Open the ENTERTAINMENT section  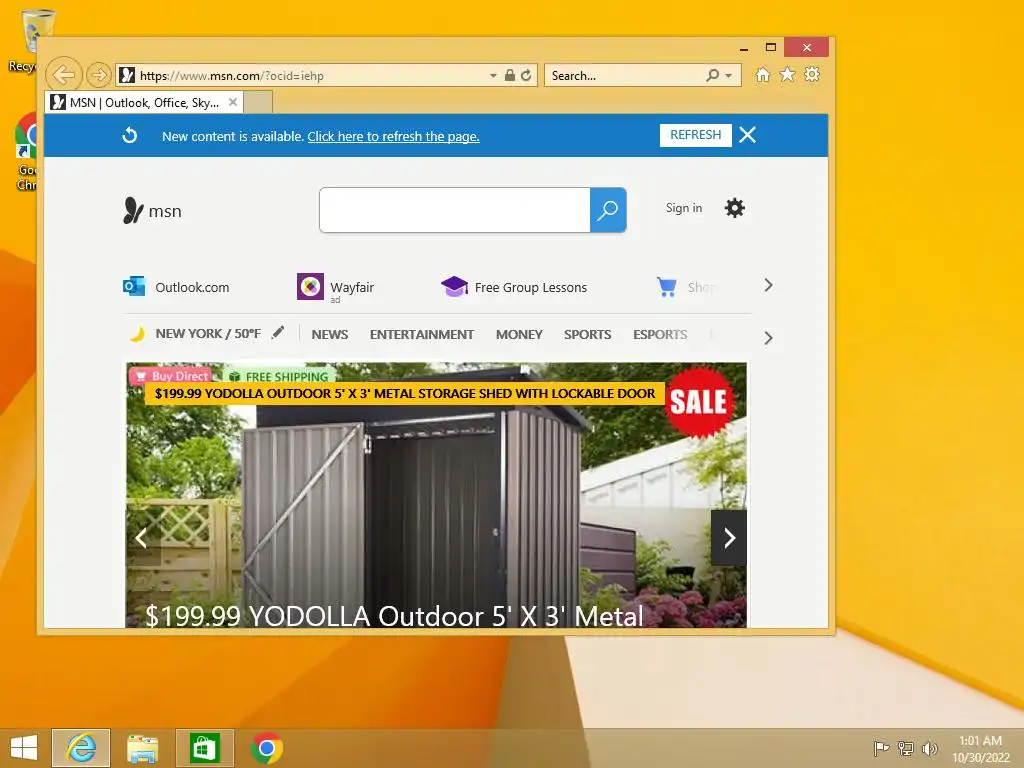coord(422,334)
